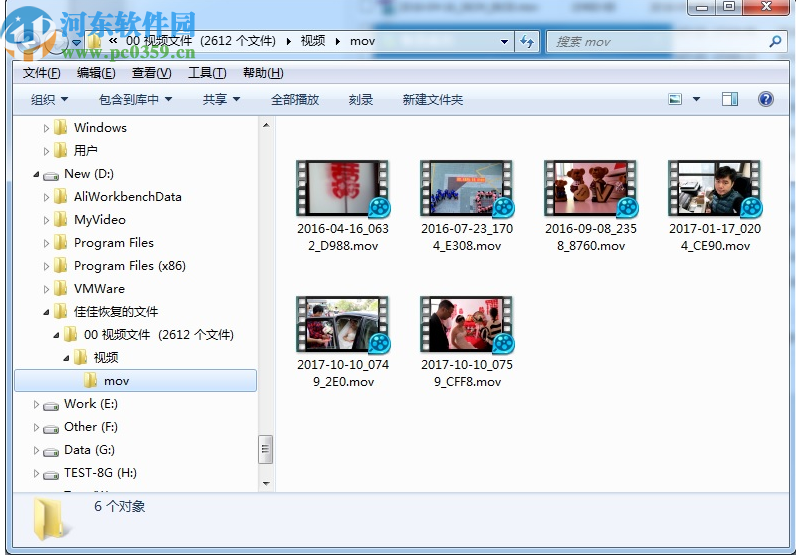Open the help icon in the toolbar

[x=766, y=99]
